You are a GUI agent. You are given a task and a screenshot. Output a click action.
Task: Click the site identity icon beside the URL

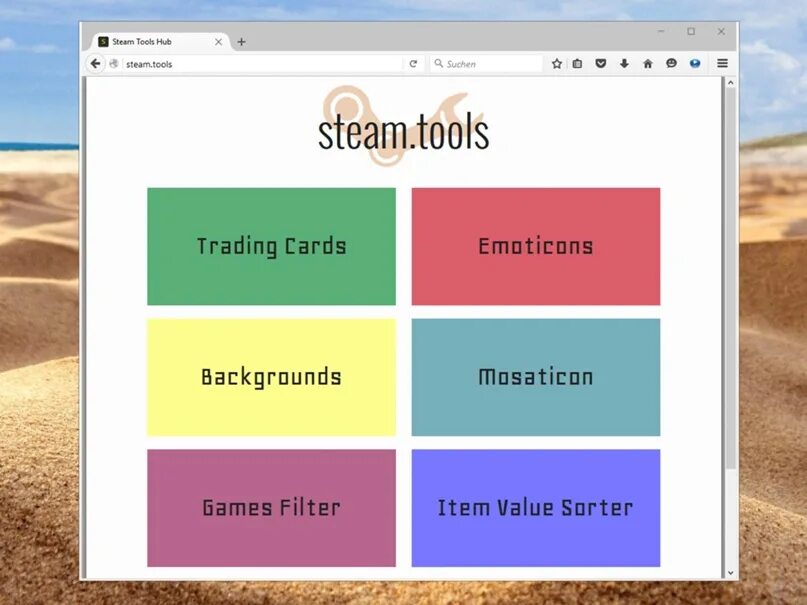click(114, 63)
